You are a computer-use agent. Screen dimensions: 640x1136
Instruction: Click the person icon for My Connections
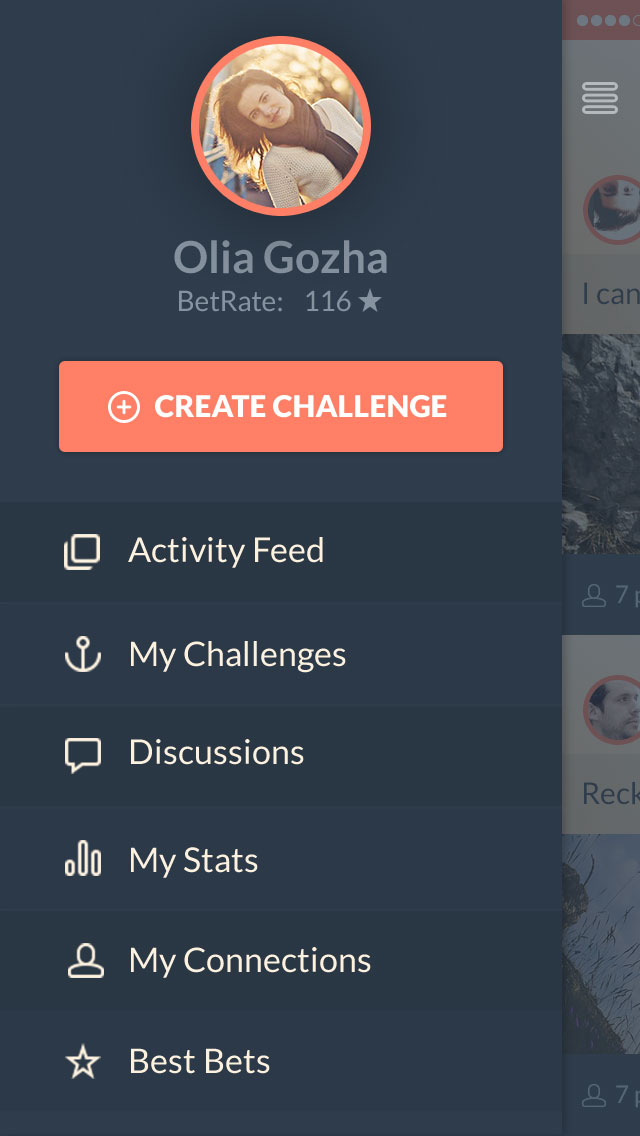pyautogui.click(x=85, y=960)
